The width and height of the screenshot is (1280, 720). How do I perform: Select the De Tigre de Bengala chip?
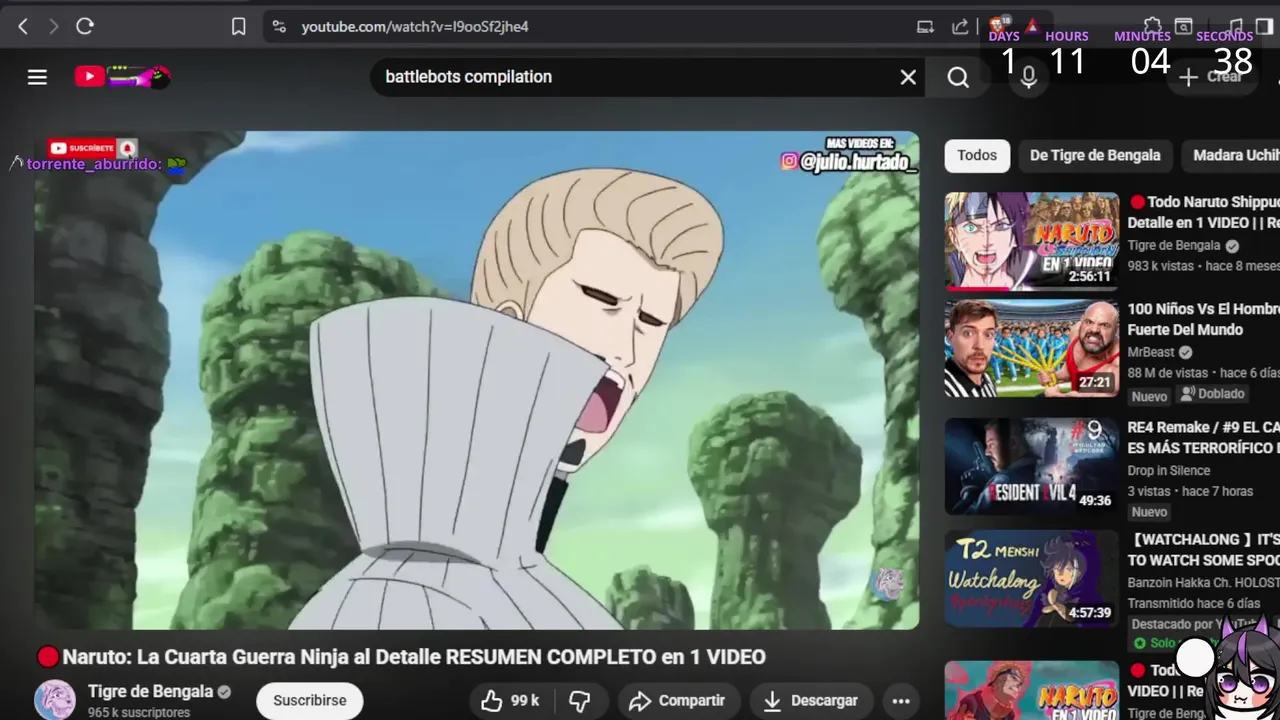(1095, 155)
